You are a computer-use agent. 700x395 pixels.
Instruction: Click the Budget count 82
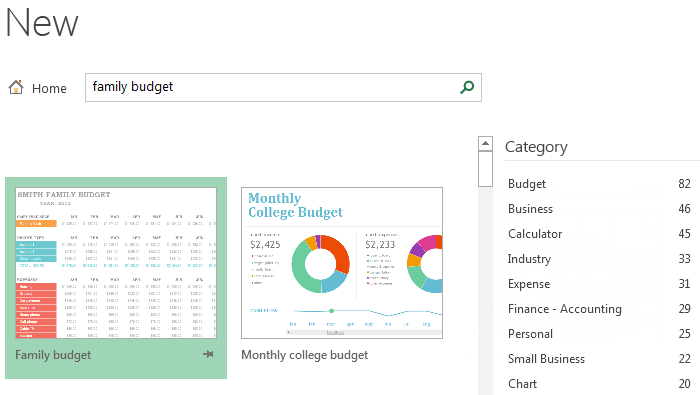click(684, 184)
